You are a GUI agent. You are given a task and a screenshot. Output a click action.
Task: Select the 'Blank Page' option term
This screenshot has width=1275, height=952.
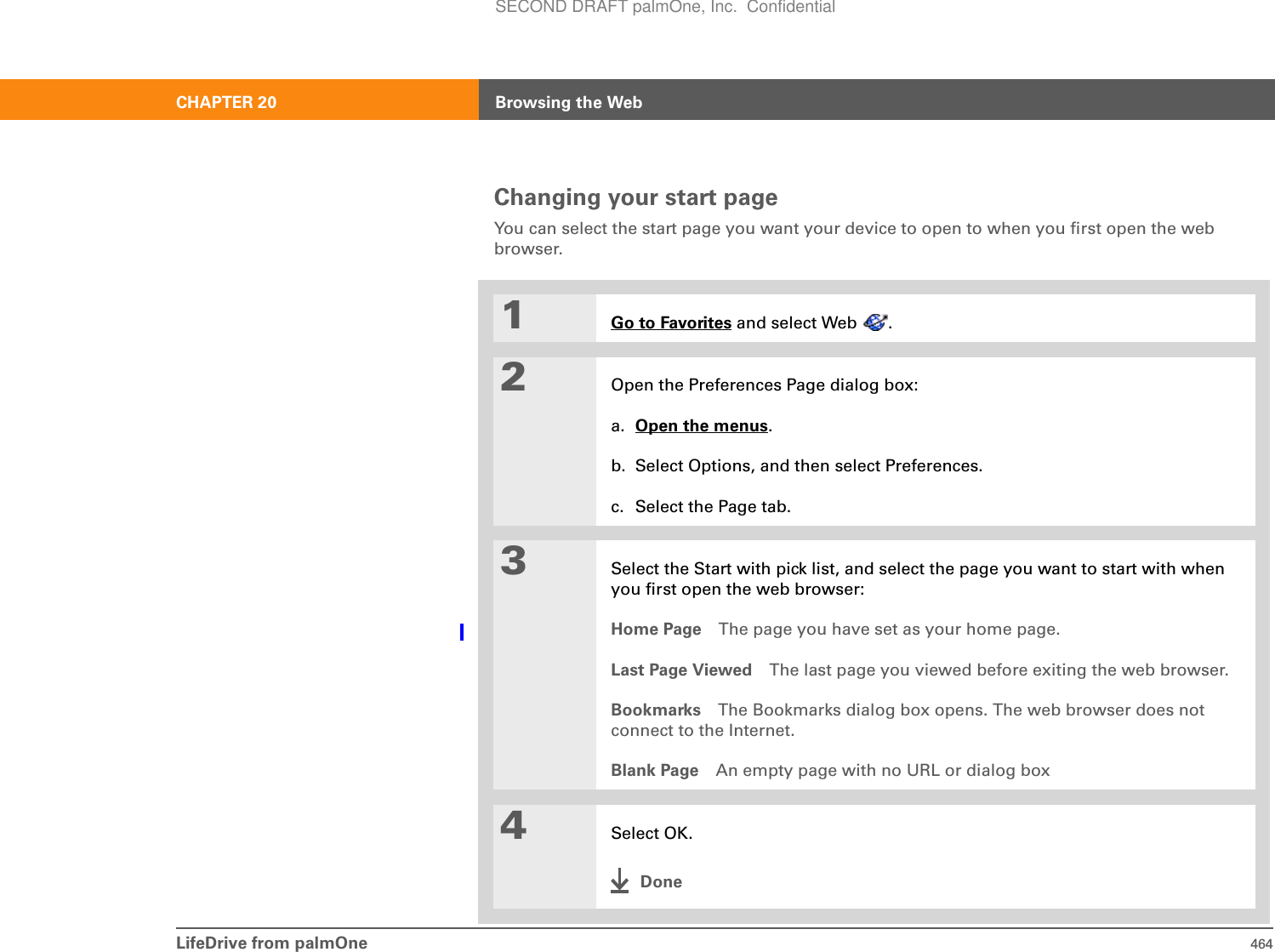[655, 771]
